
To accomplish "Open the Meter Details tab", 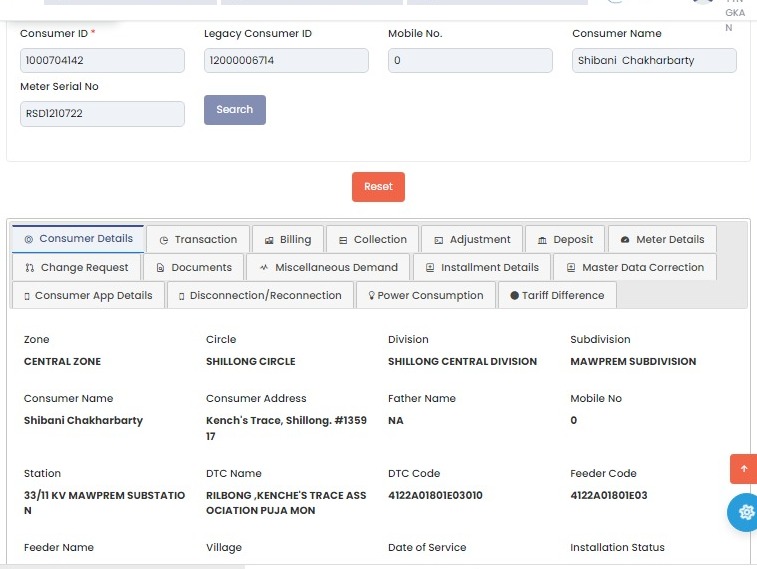I will (x=662, y=240).
